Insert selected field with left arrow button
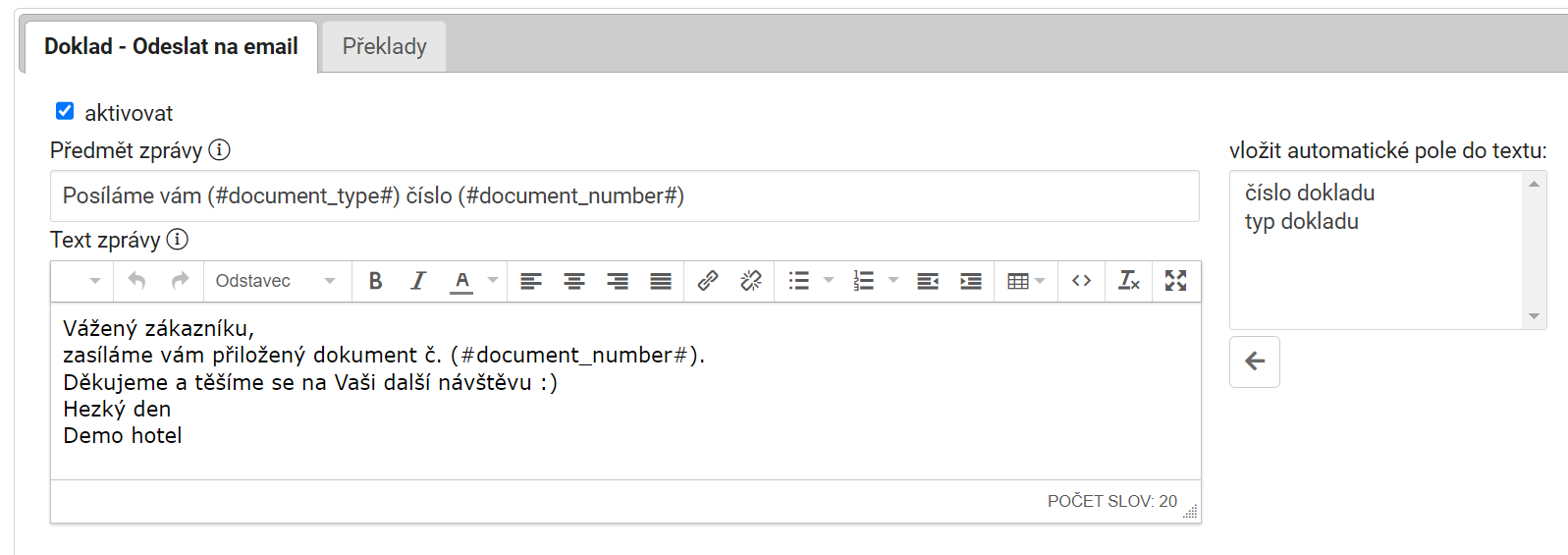This screenshot has height=555, width=1568. pos(1255,361)
